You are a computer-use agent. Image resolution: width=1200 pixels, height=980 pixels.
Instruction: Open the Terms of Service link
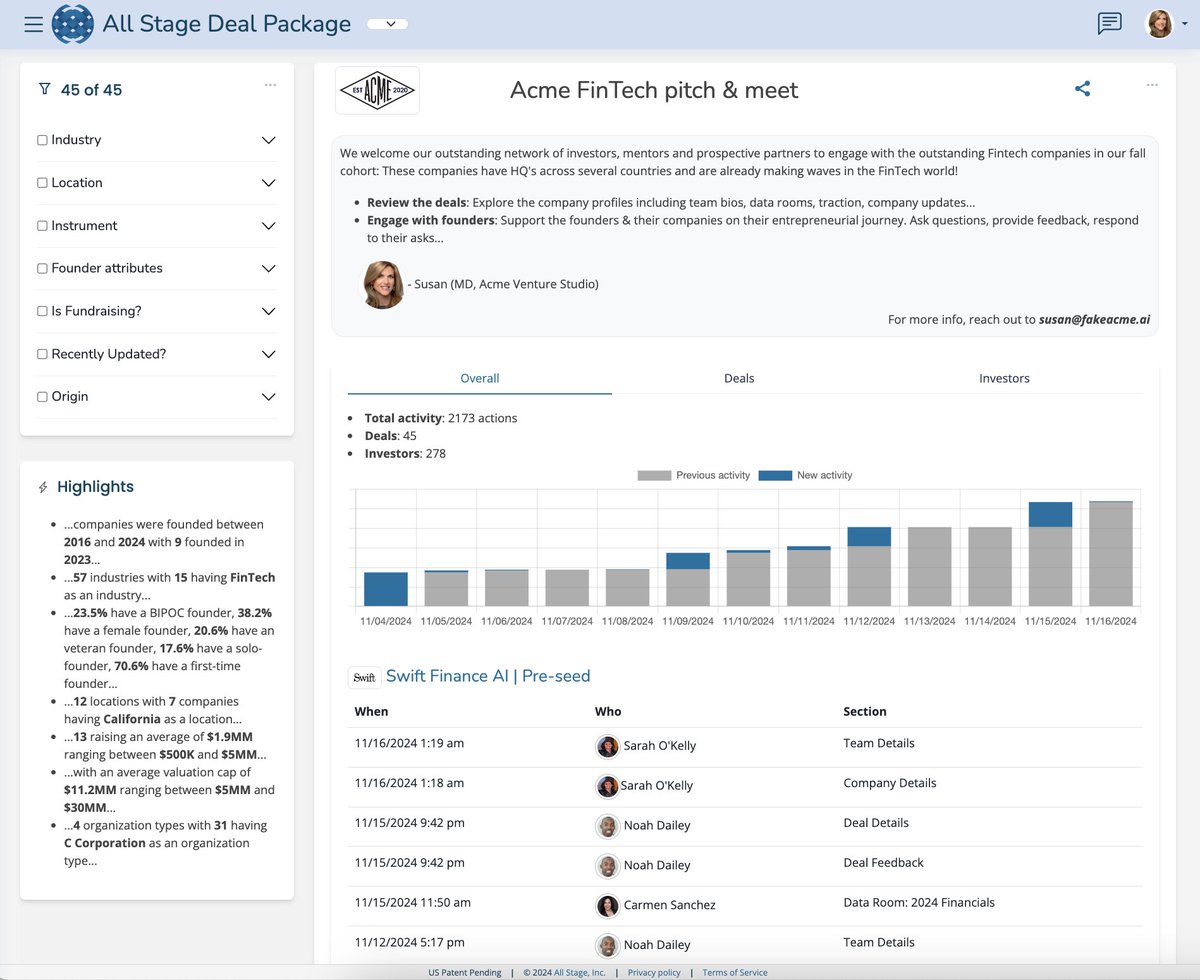point(735,972)
